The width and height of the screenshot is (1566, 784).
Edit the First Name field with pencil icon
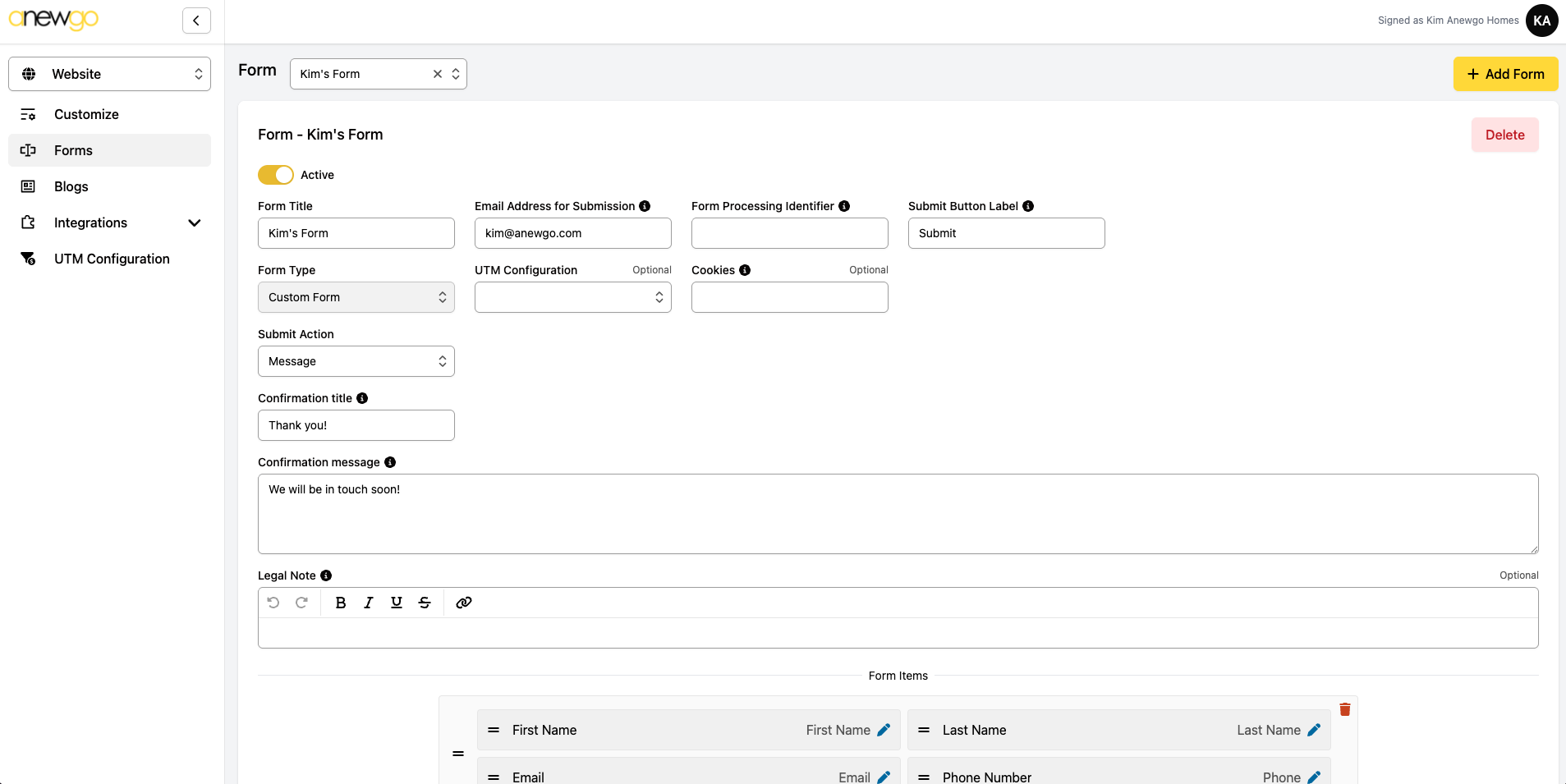(884, 730)
